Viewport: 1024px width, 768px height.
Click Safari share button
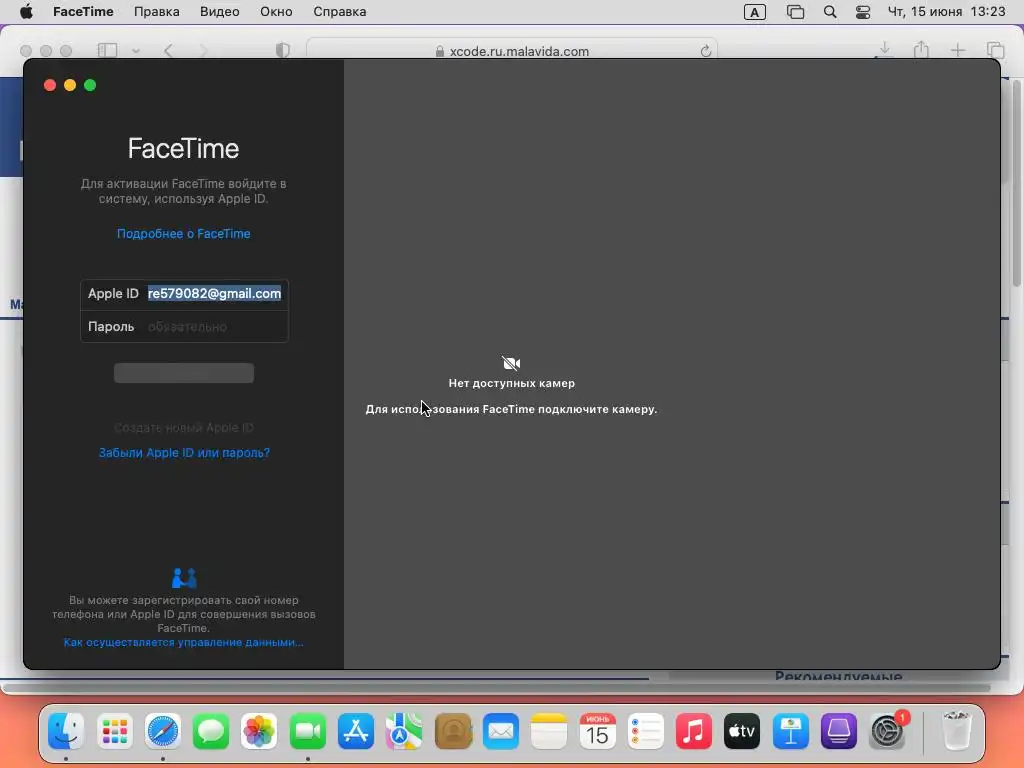click(921, 50)
